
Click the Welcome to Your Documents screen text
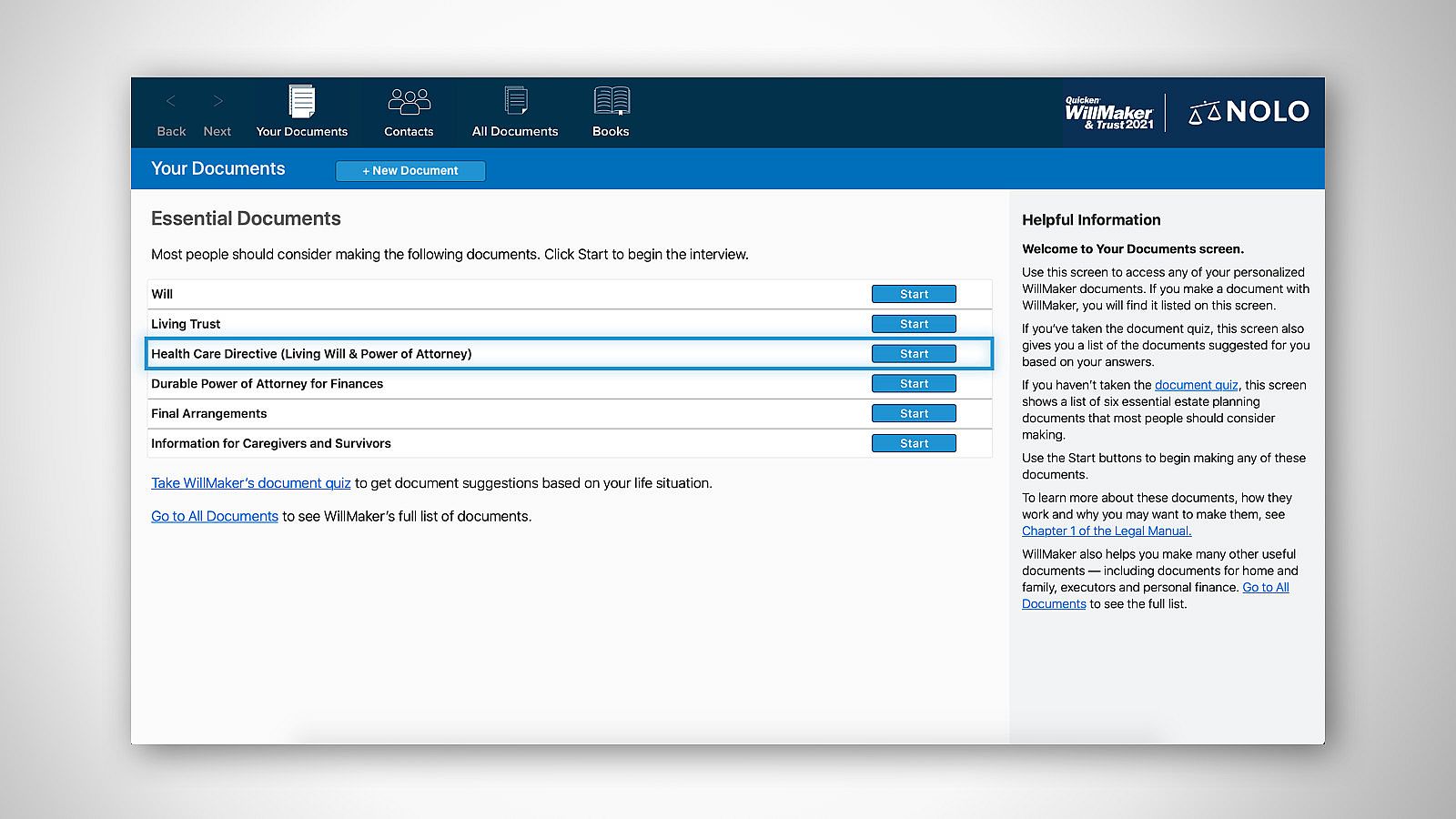point(1133,248)
